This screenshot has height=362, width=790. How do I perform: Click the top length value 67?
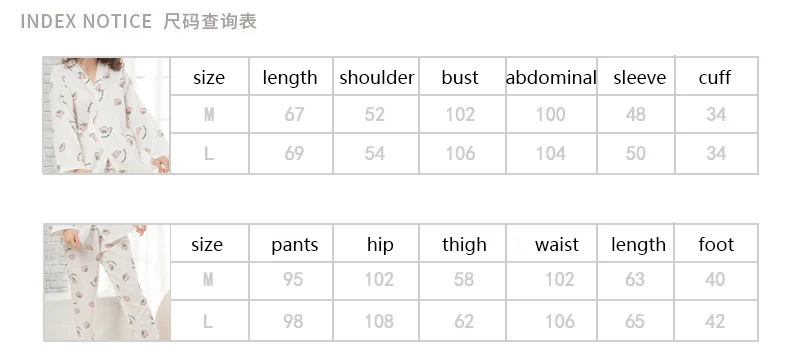(x=294, y=114)
